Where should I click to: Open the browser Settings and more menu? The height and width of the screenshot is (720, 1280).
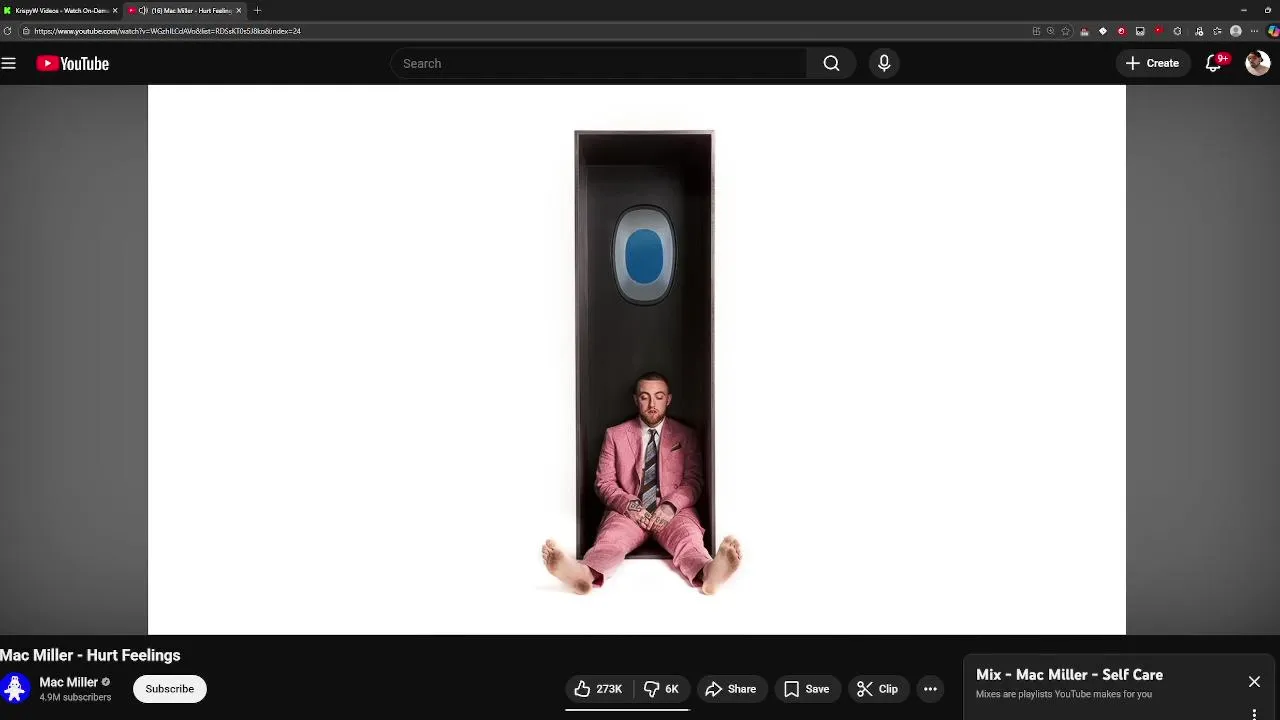tap(1254, 31)
